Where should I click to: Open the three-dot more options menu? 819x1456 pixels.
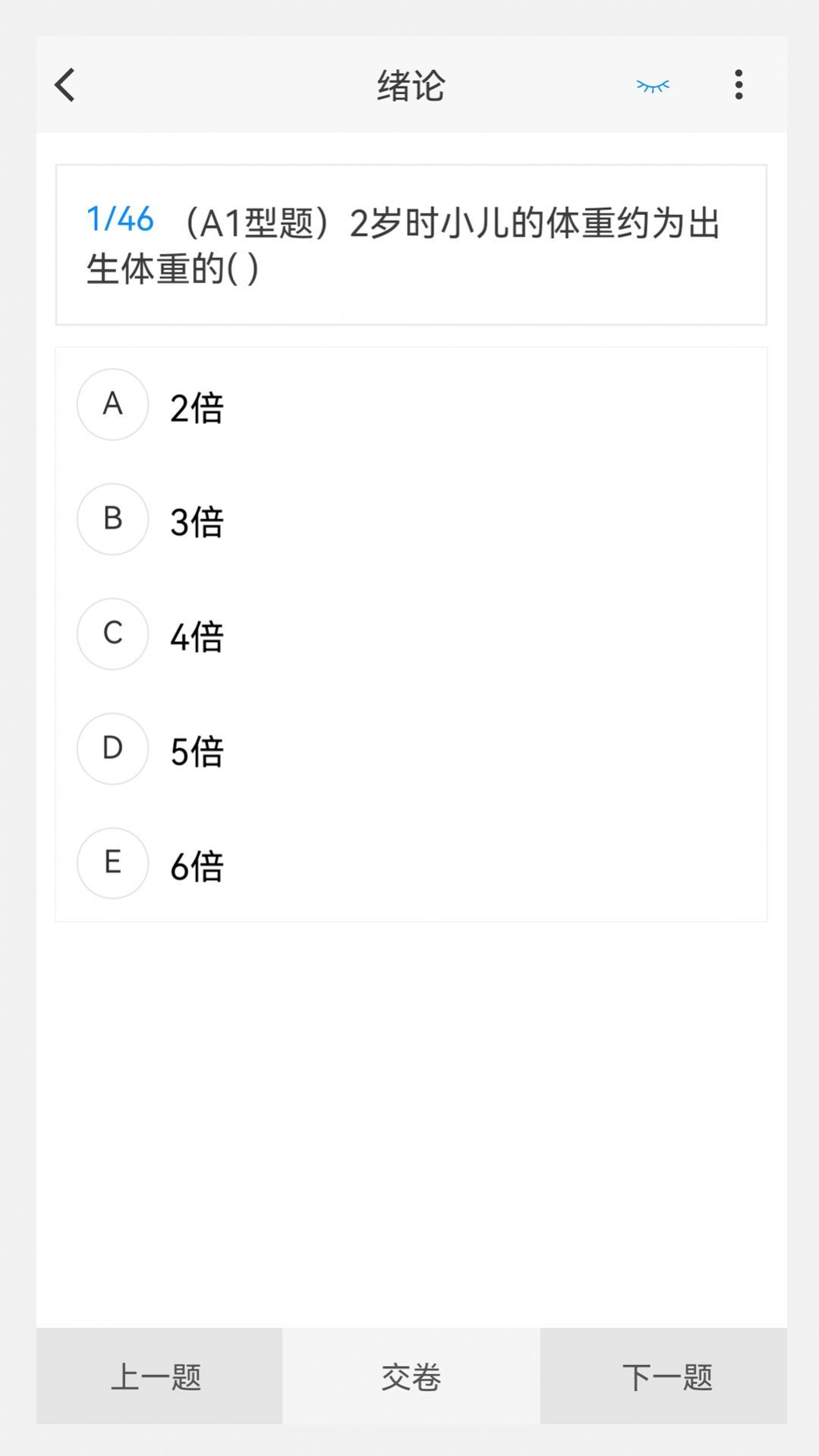[x=739, y=85]
